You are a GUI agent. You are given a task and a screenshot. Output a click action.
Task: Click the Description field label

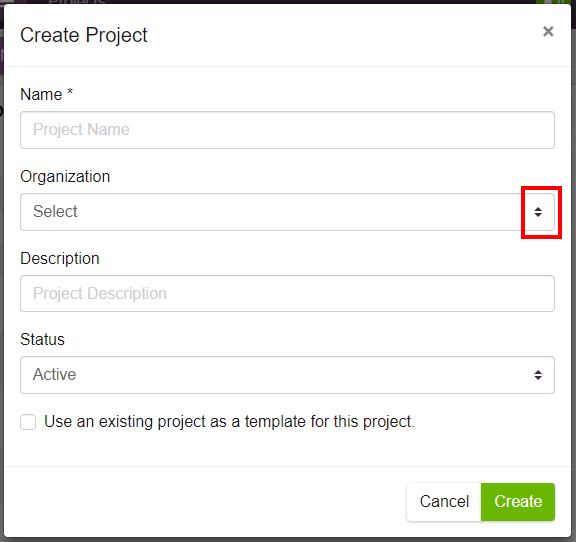point(60,259)
